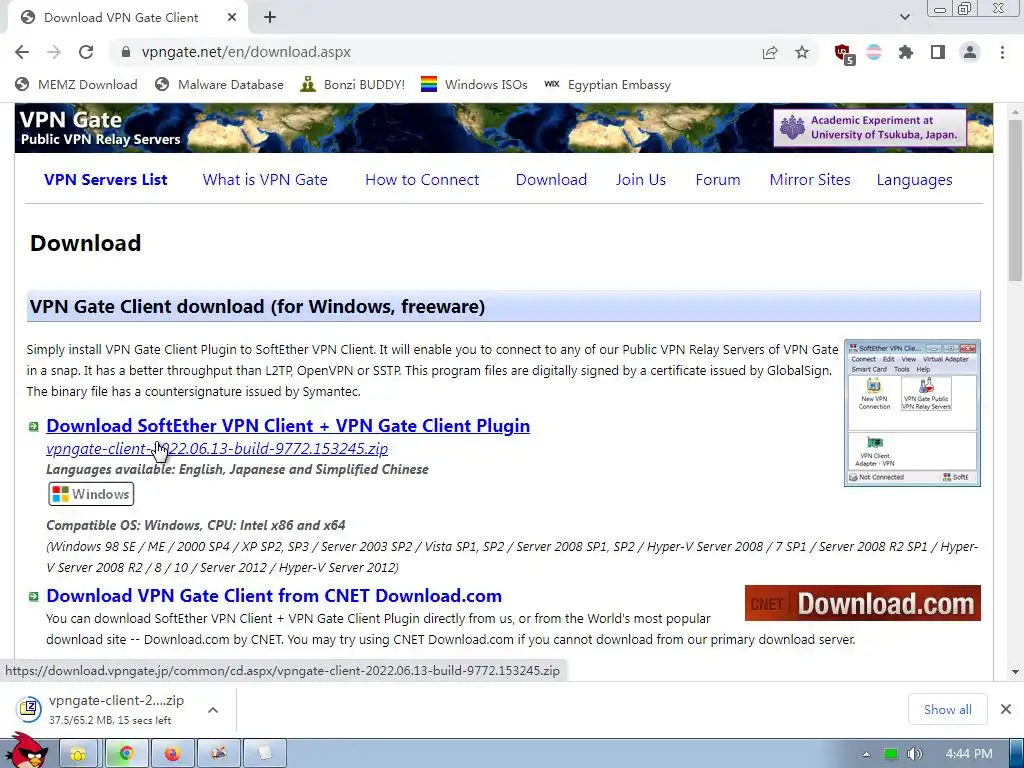1024x768 pixels.
Task: Expand the download item options chevron
Action: [x=213, y=710]
